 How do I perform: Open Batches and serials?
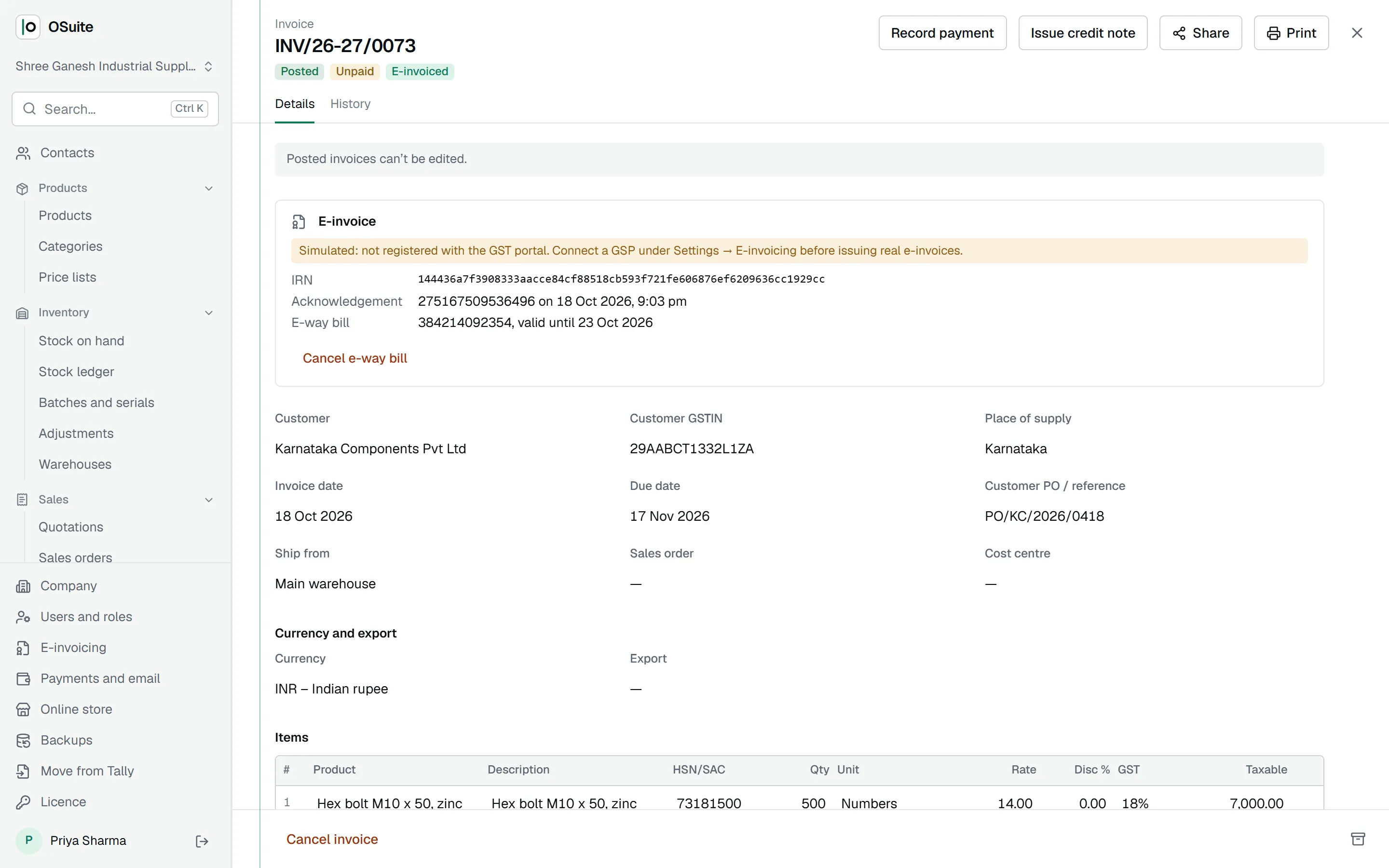[96, 403]
